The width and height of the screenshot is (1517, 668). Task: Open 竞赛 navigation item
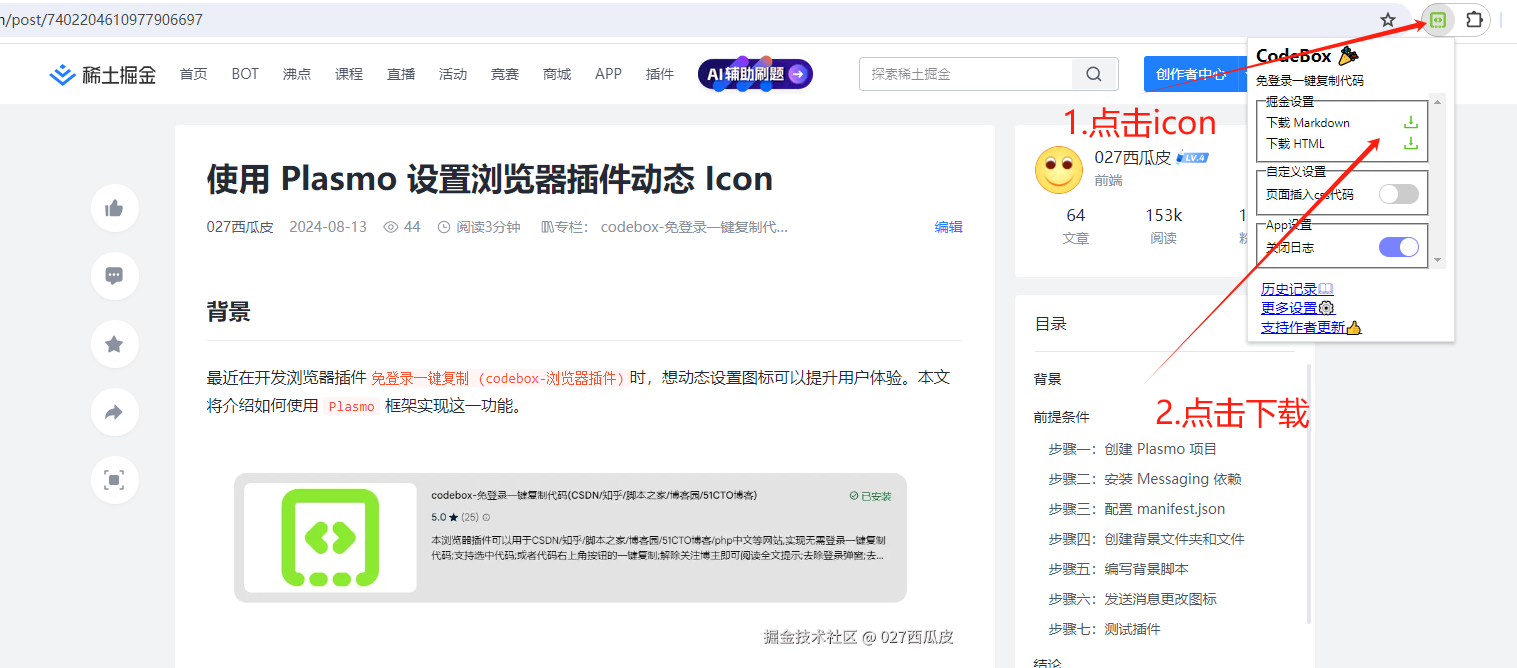505,74
